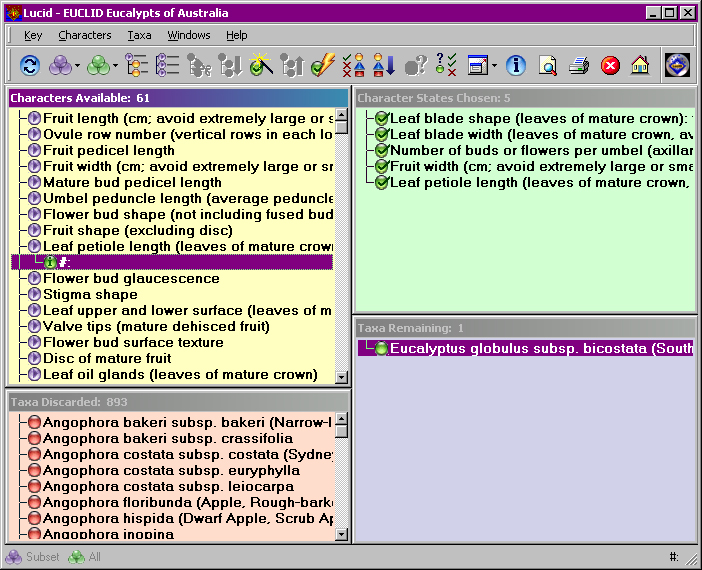
Task: Click Characters Available scrollbar up arrow
Action: pos(342,115)
